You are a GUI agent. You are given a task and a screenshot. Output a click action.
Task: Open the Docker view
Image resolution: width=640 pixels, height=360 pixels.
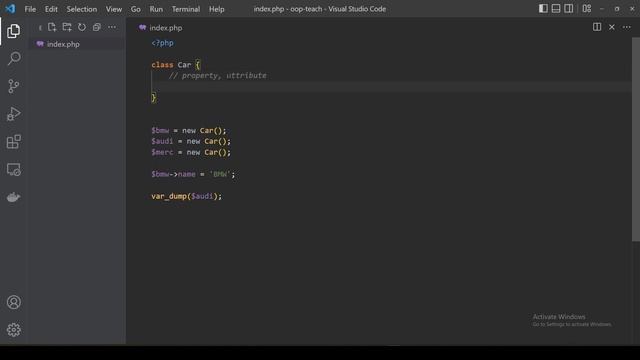click(x=13, y=197)
